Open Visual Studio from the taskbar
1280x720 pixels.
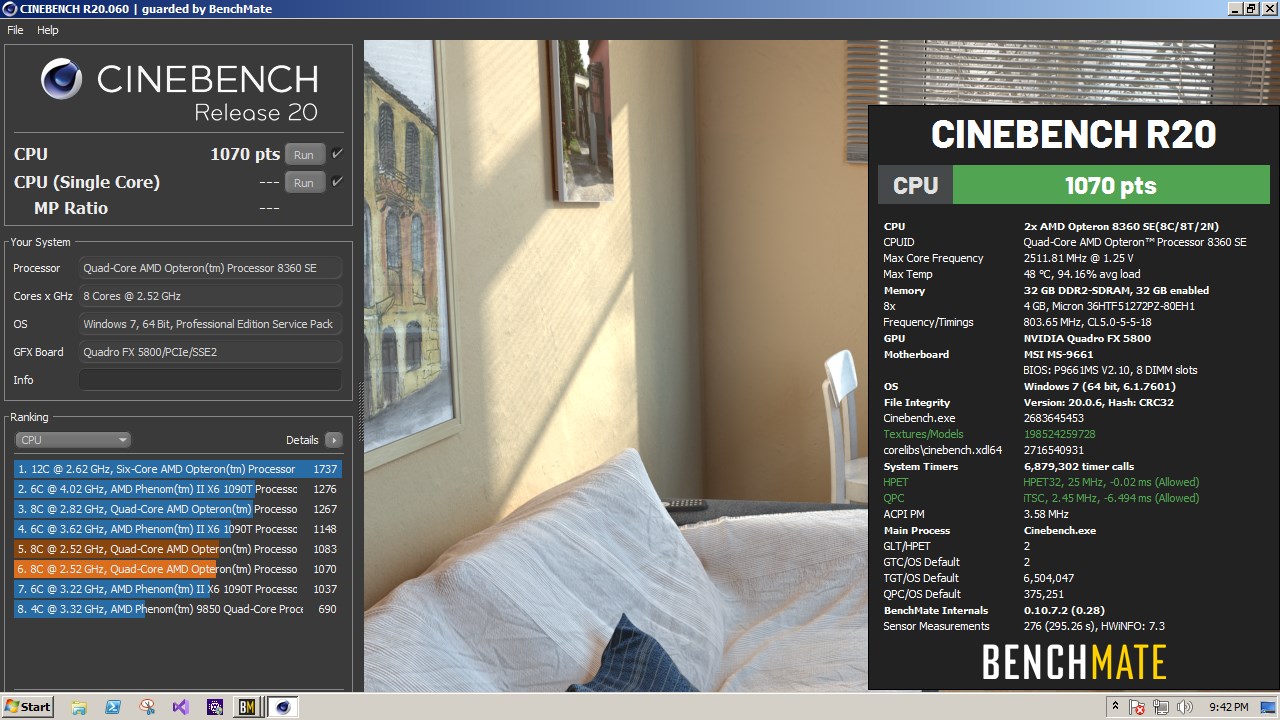click(x=180, y=707)
